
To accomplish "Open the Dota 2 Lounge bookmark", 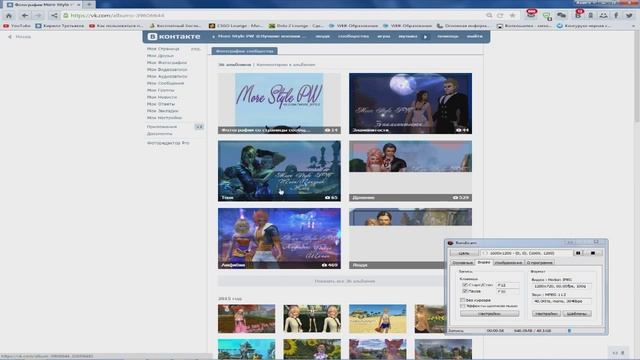I will click(x=296, y=26).
